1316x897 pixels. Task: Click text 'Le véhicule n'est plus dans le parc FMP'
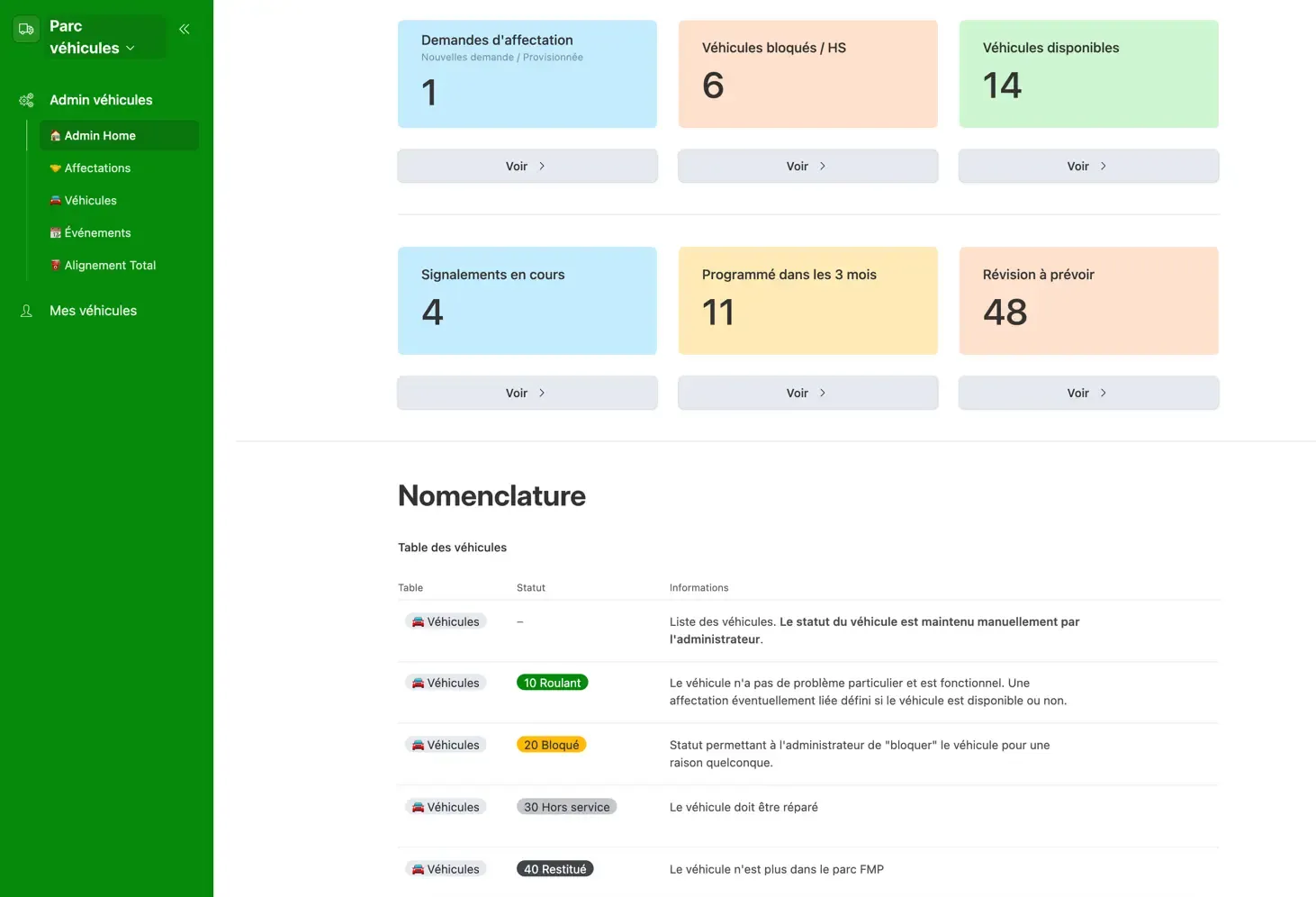click(777, 869)
